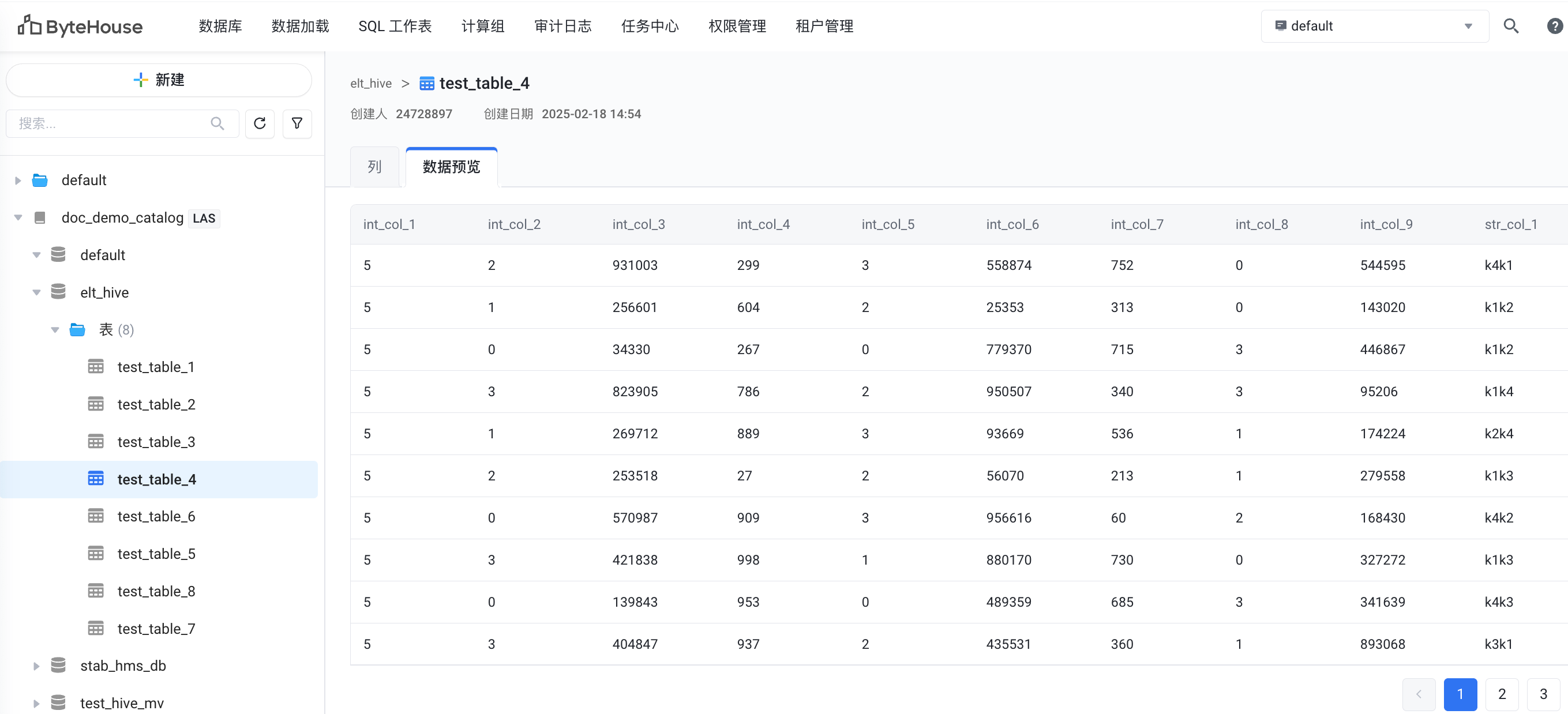
Task: Click the elt_hive database icon
Action: tap(58, 292)
